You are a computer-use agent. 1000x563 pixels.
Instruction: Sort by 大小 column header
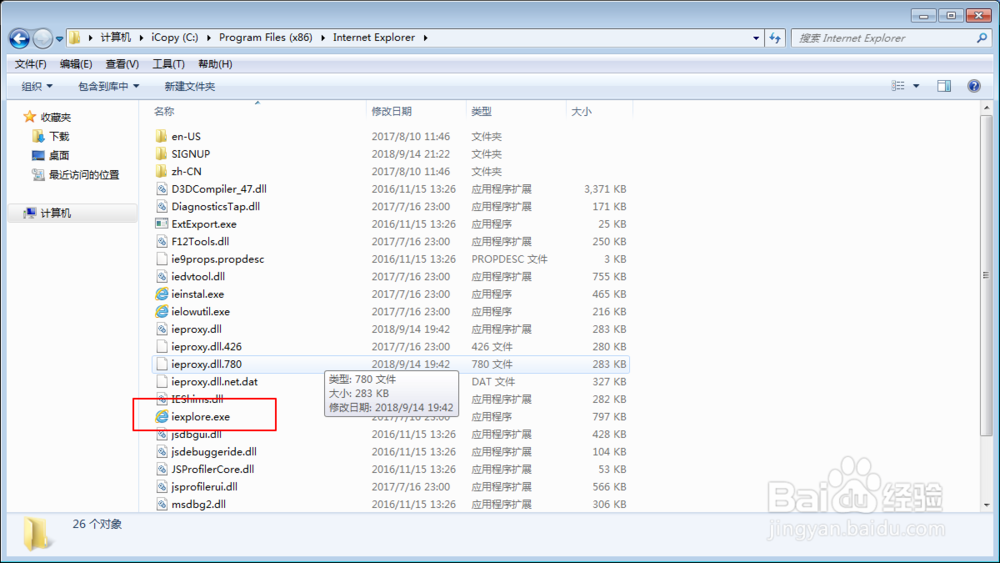click(581, 111)
